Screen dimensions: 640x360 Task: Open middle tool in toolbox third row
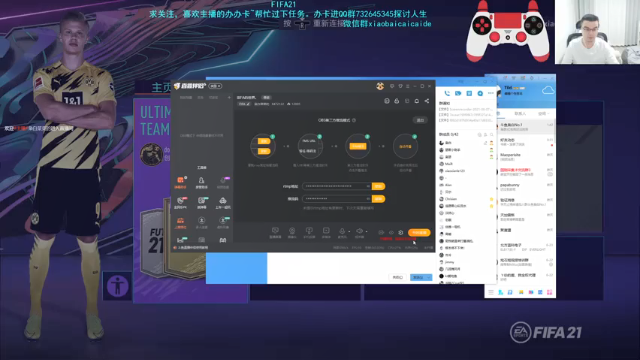(201, 222)
